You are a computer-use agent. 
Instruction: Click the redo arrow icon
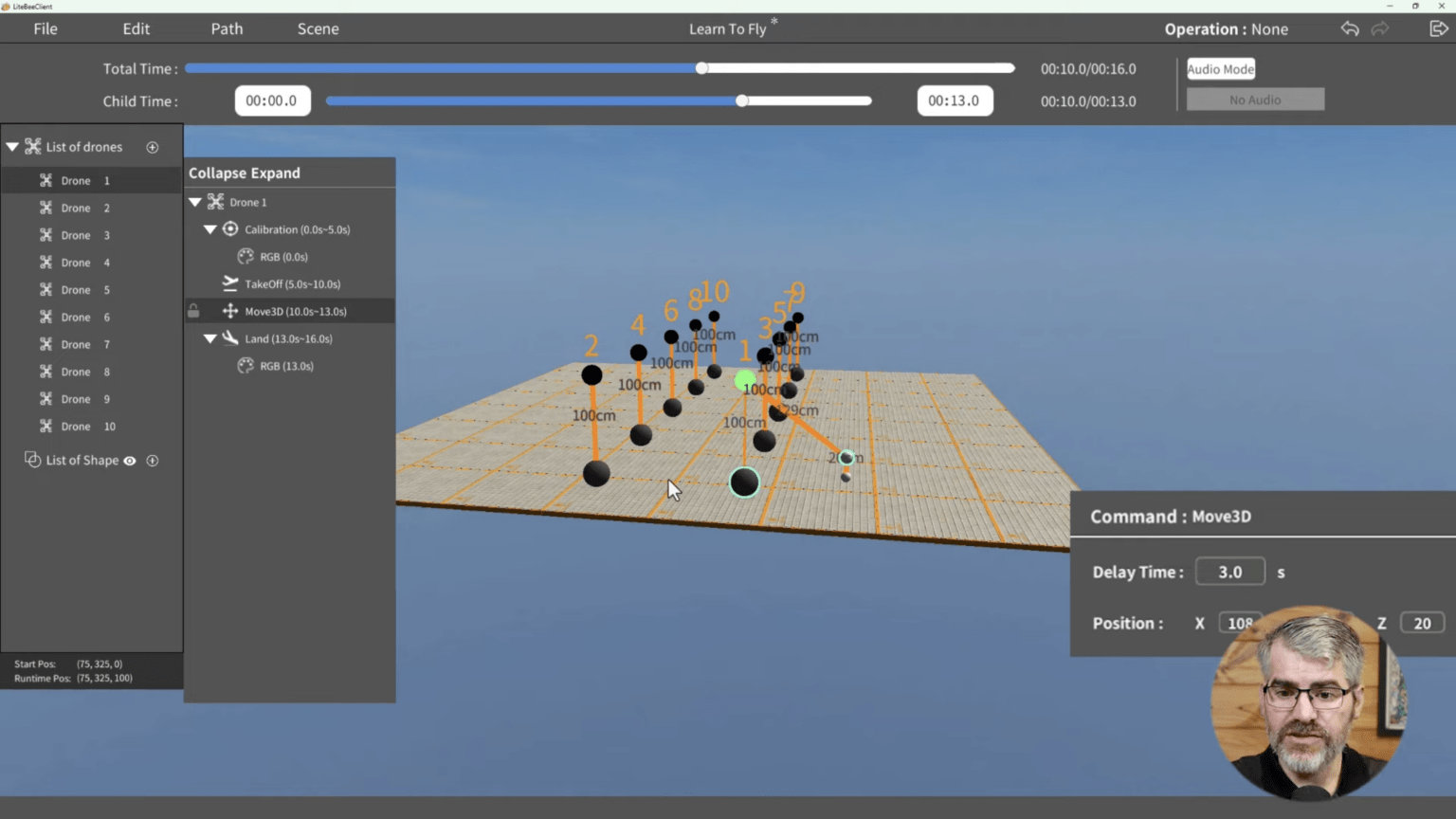click(1380, 28)
